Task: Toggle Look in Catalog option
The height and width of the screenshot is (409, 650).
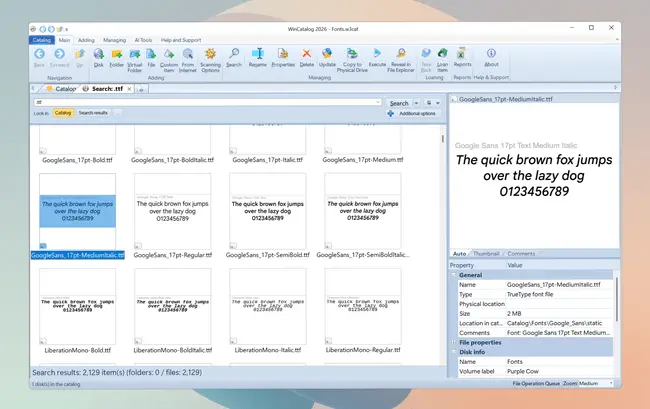Action: coord(63,113)
